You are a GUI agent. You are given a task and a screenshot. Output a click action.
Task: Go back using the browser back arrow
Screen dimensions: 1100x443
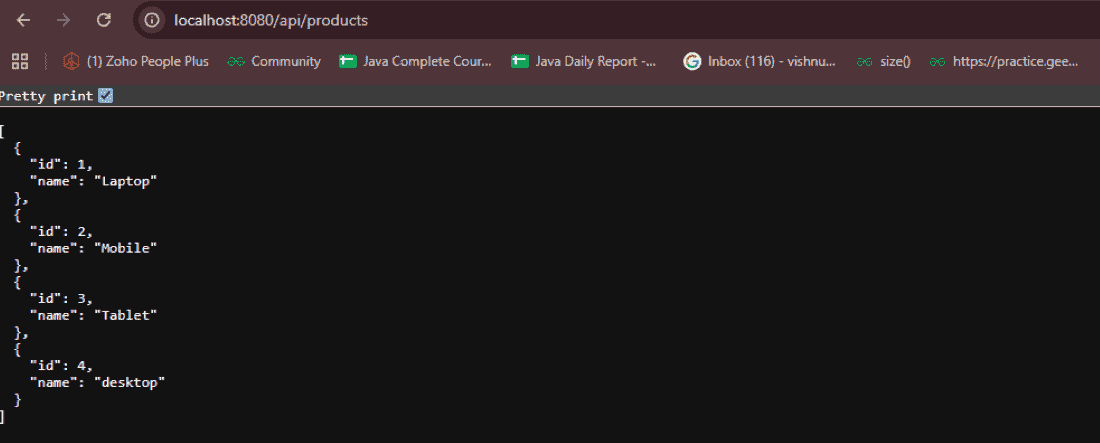23,20
